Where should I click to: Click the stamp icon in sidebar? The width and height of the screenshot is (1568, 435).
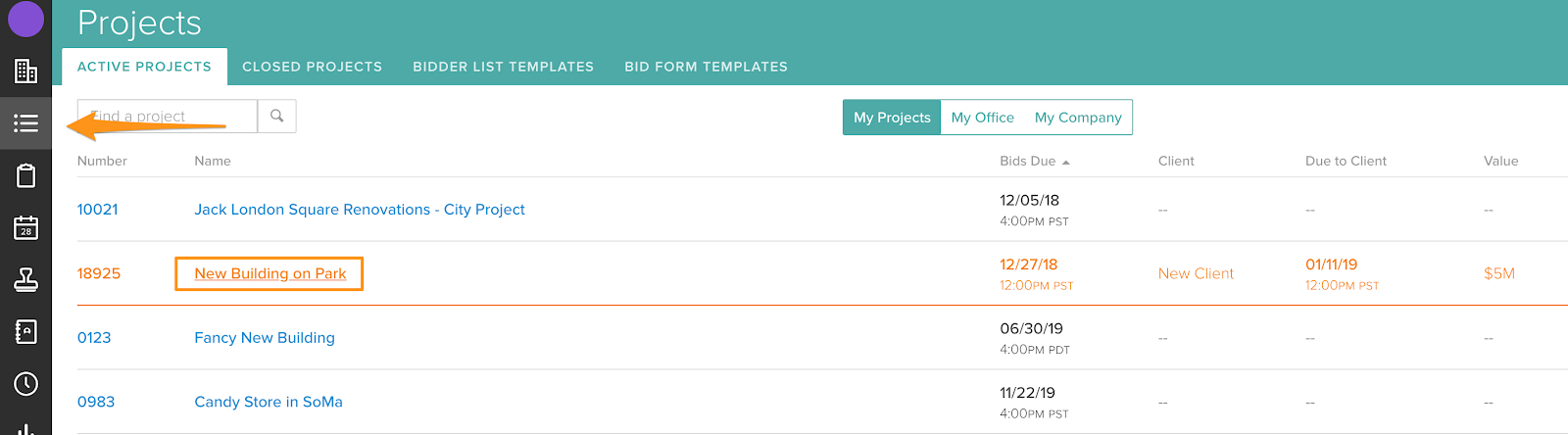25,279
